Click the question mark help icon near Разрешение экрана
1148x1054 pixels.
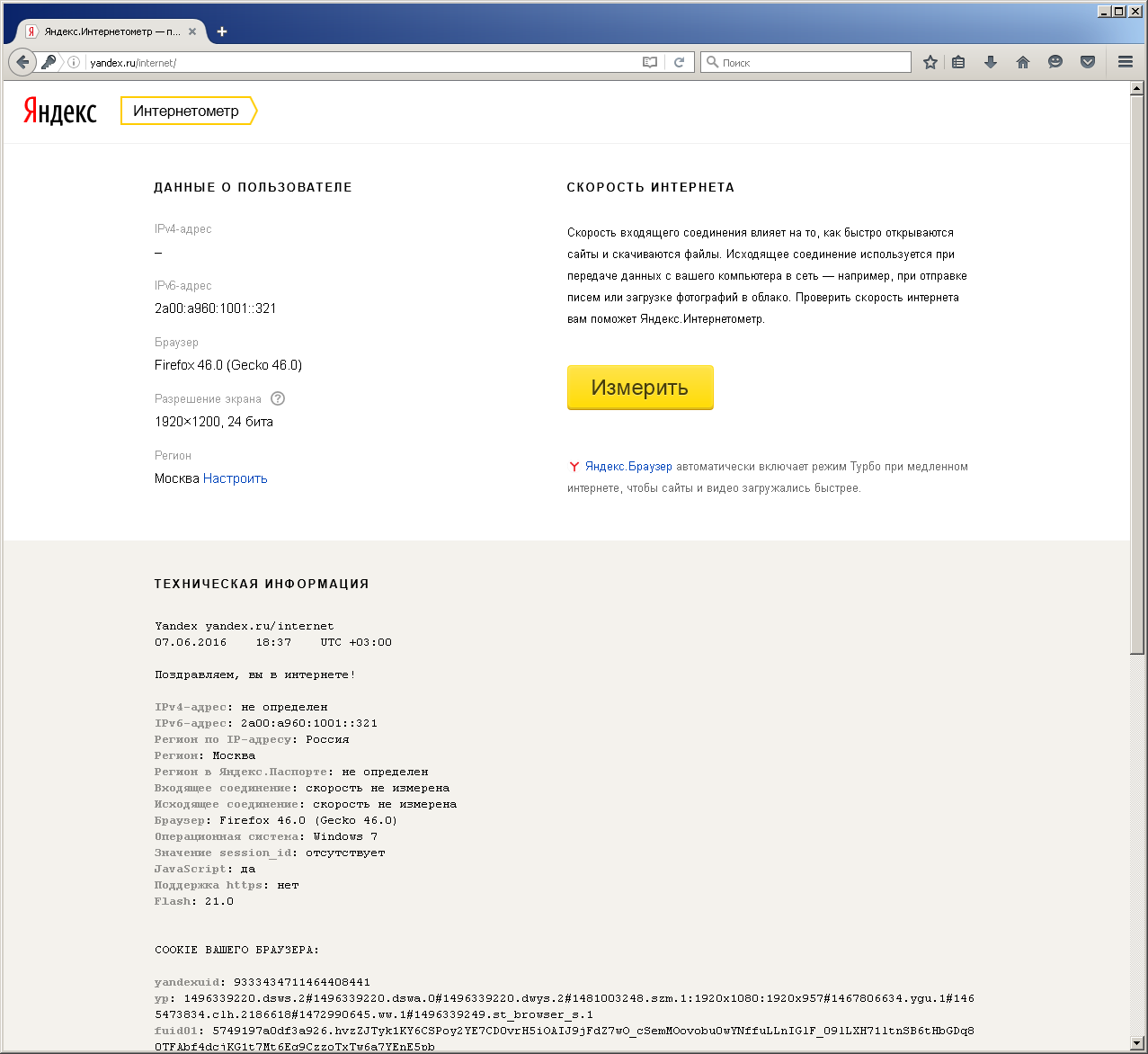[278, 398]
